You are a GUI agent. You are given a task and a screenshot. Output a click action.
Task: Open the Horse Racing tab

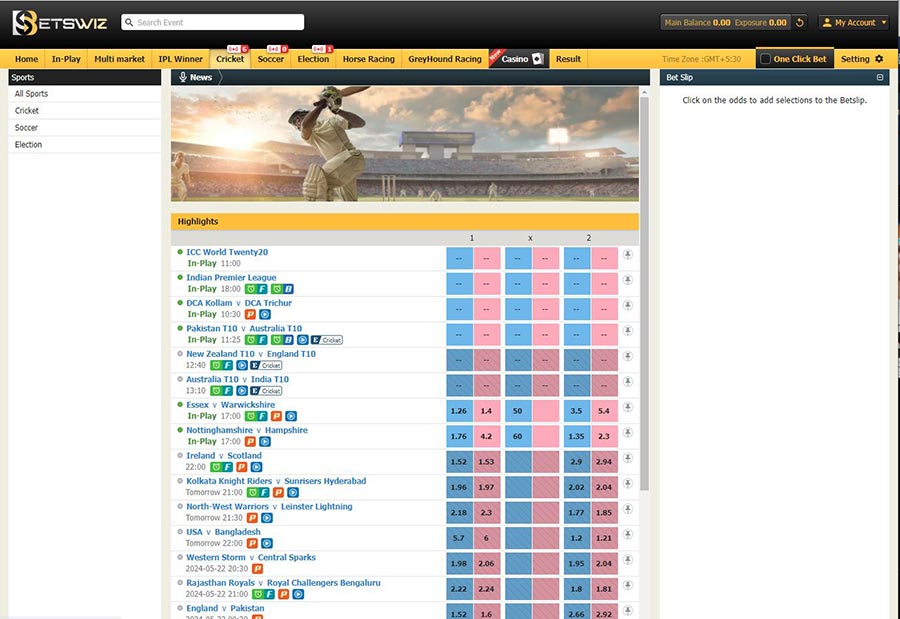(x=368, y=59)
